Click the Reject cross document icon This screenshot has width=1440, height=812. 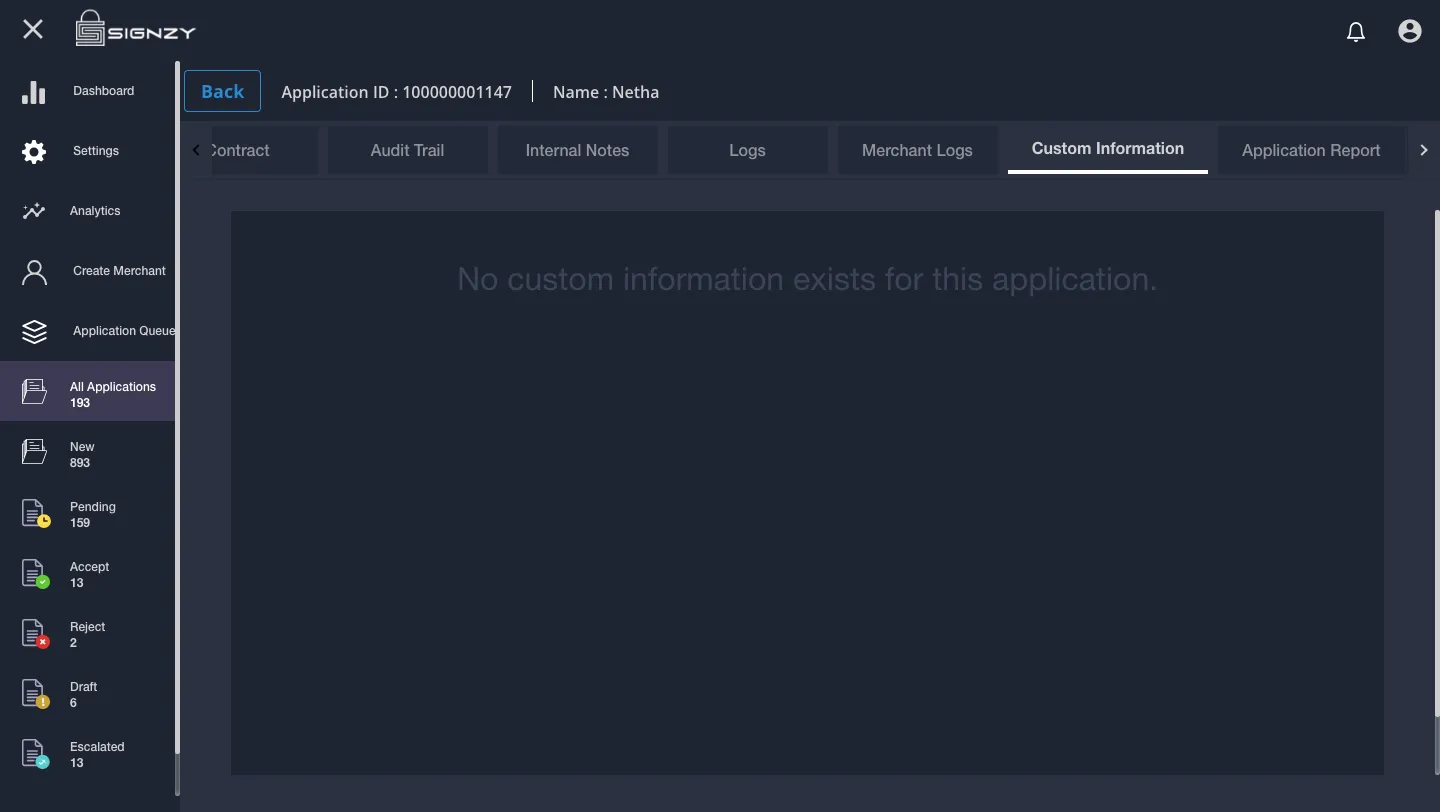35,633
